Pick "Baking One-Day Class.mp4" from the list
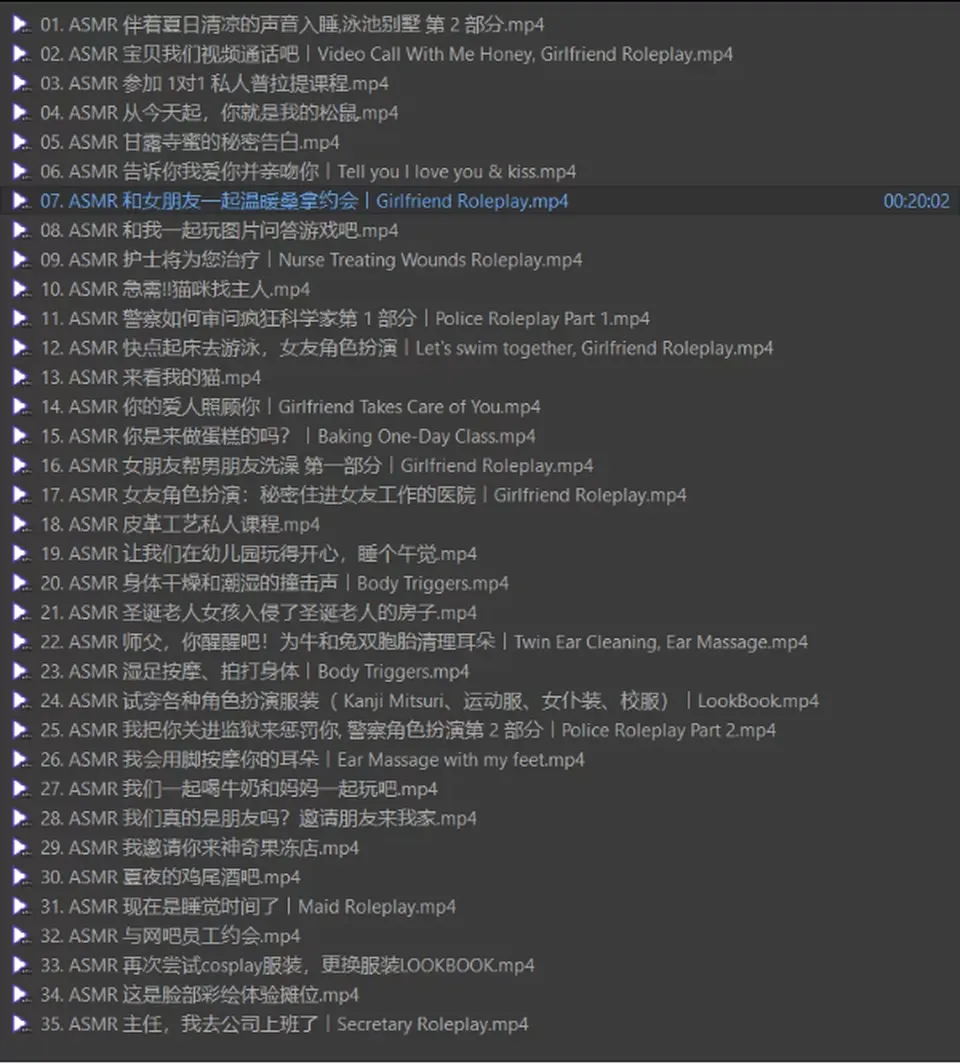The image size is (960, 1064). point(288,436)
